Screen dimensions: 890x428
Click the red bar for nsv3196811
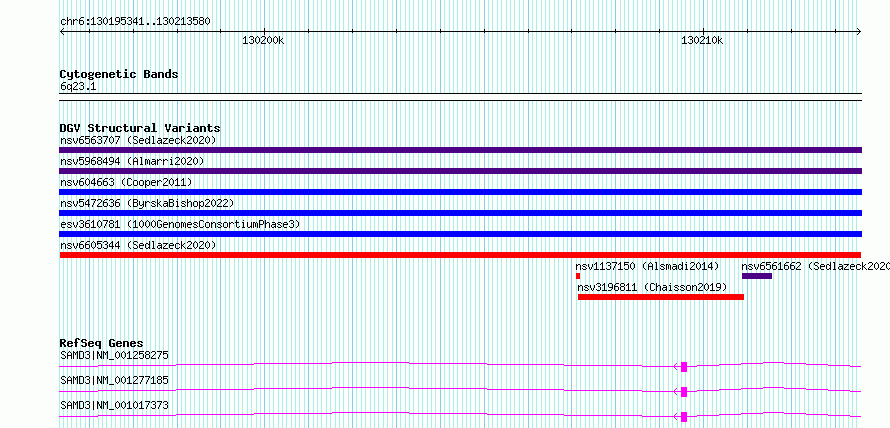click(x=661, y=297)
